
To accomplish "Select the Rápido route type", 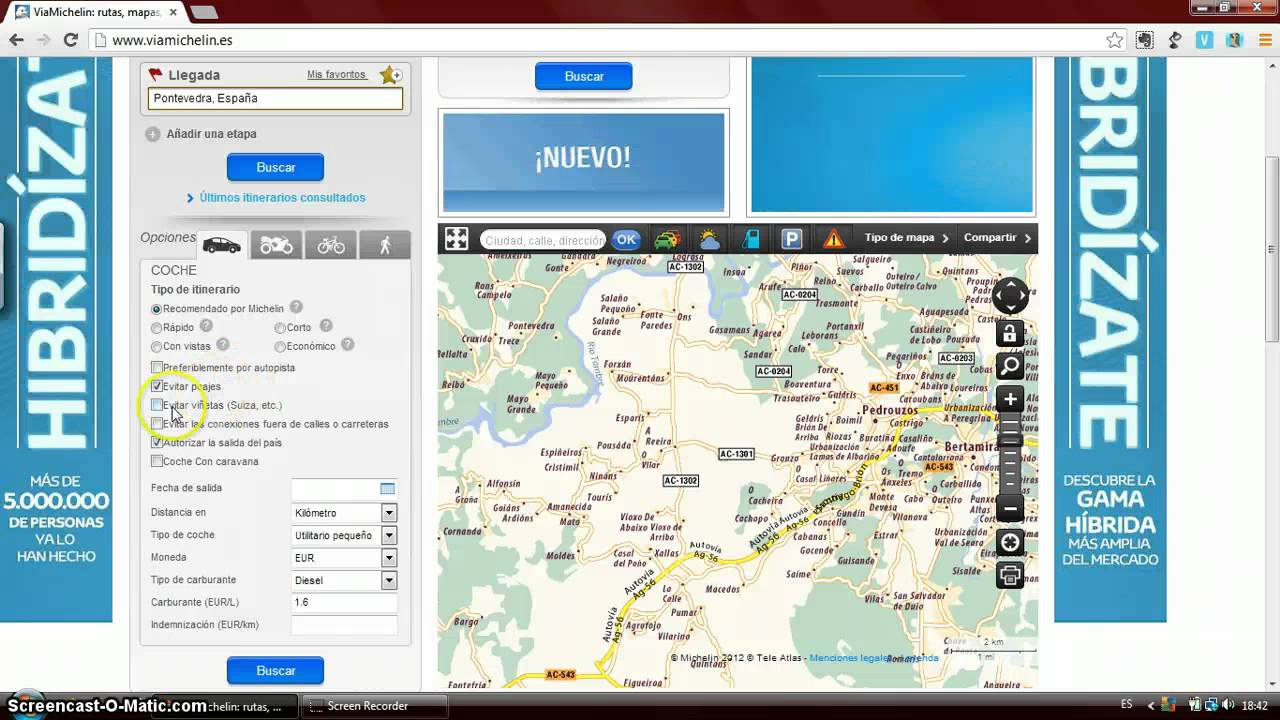I will pos(157,327).
